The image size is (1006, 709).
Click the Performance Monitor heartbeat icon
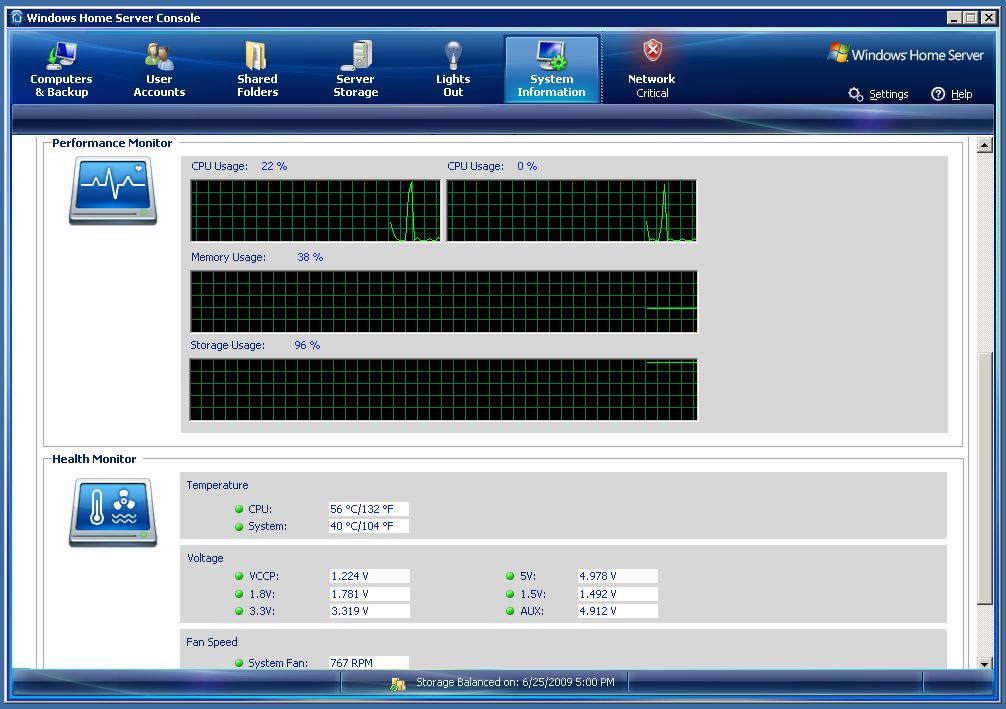point(113,190)
